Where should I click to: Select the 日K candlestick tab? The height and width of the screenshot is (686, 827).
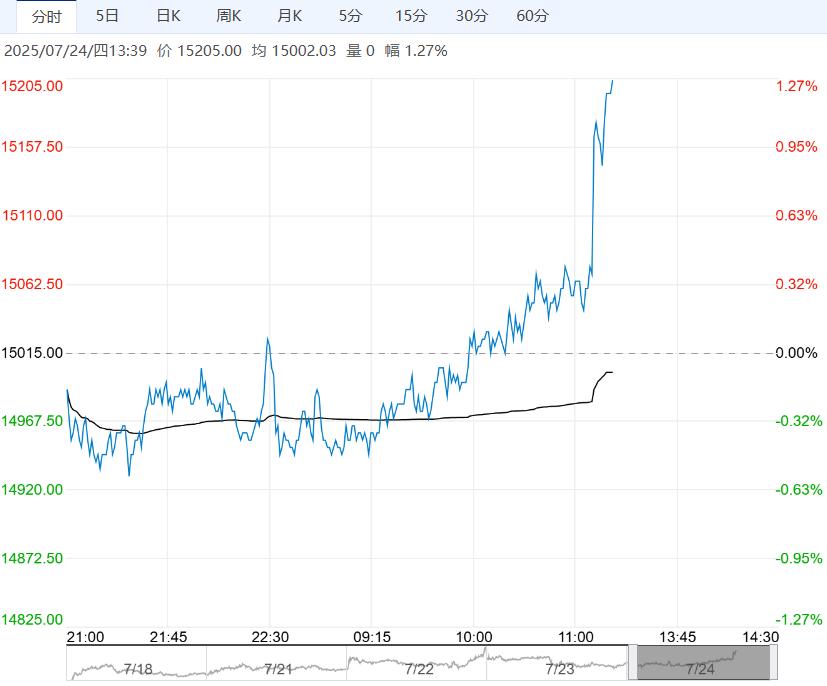(169, 16)
